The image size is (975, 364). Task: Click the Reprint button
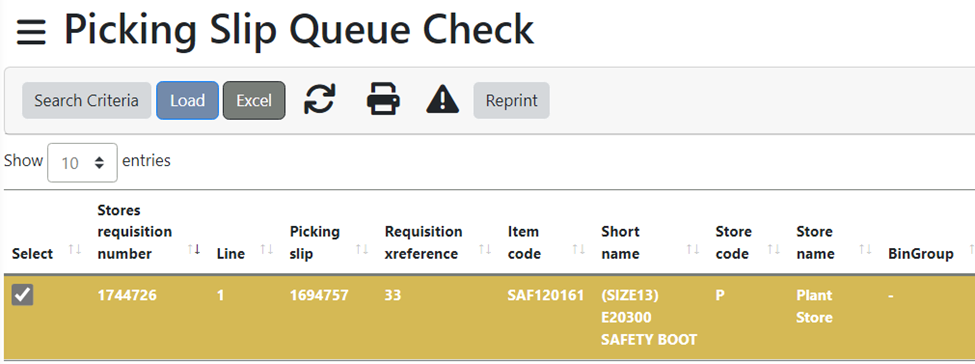[512, 100]
